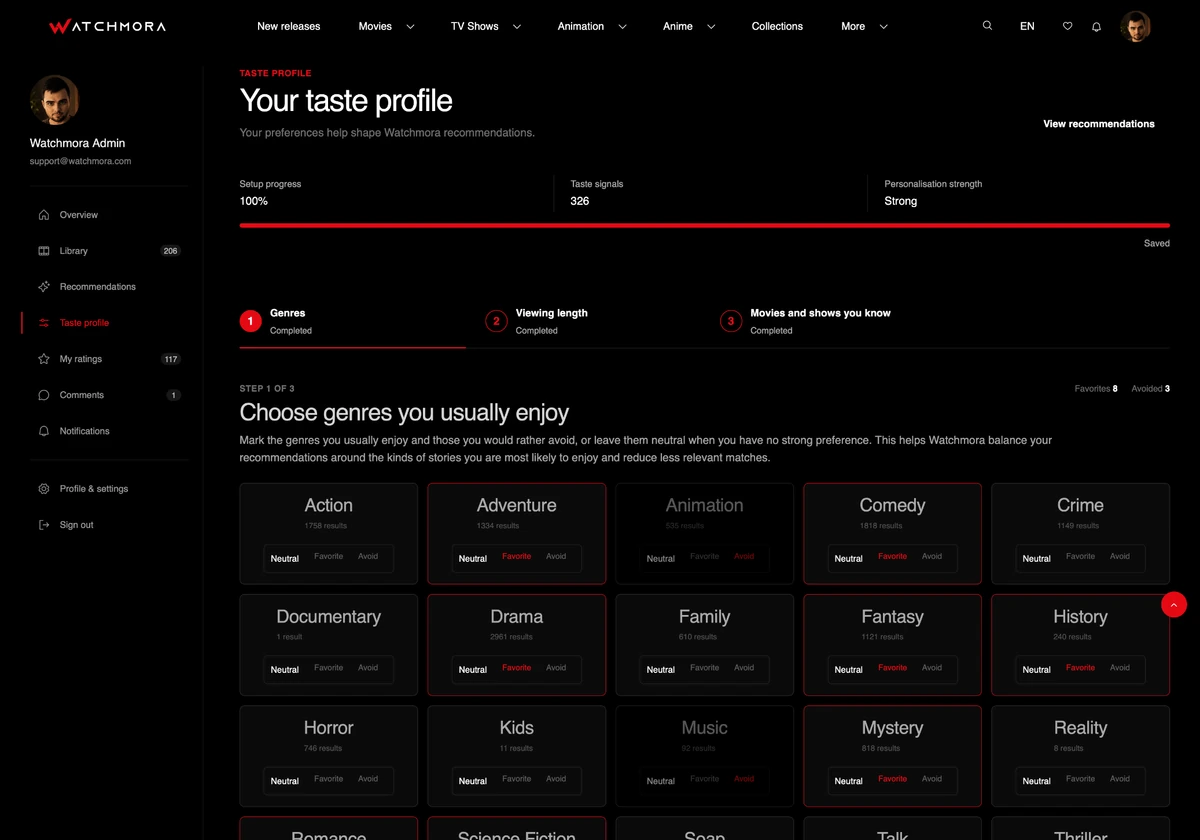
Task: Expand the Movies dropdown chevron
Action: coord(410,27)
